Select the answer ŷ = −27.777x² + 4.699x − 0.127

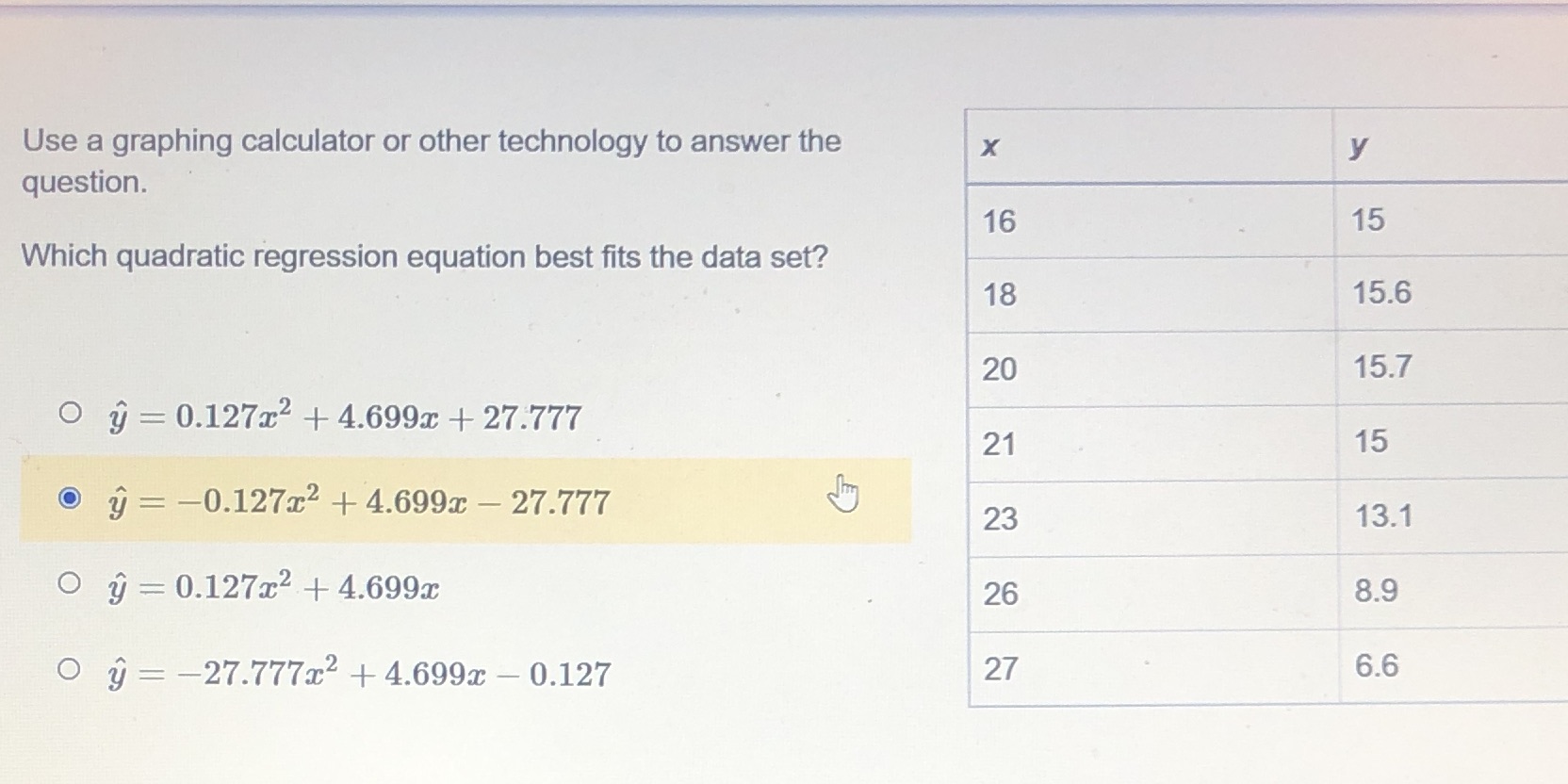[358, 672]
